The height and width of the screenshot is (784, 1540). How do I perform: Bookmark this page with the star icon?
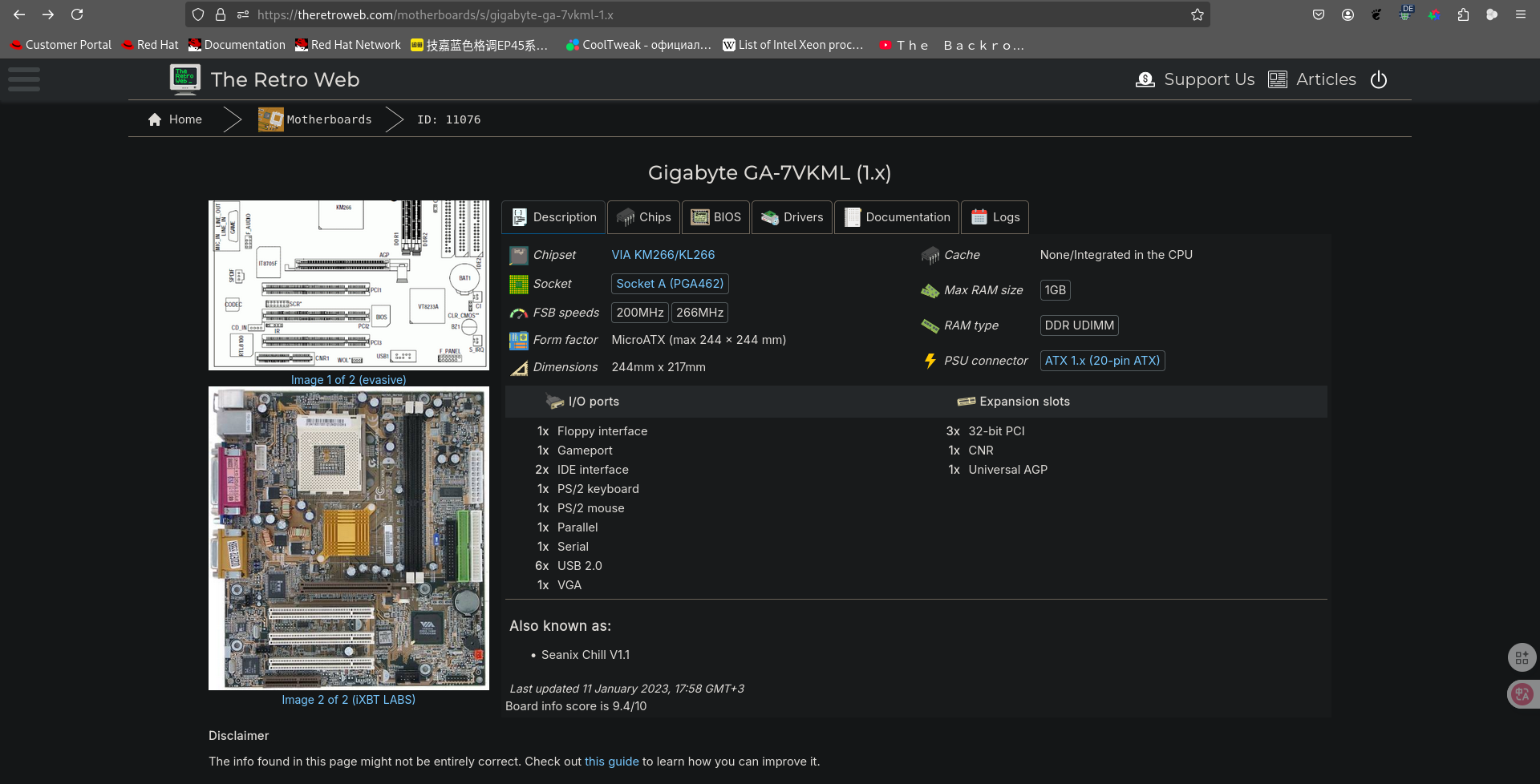(x=1197, y=14)
